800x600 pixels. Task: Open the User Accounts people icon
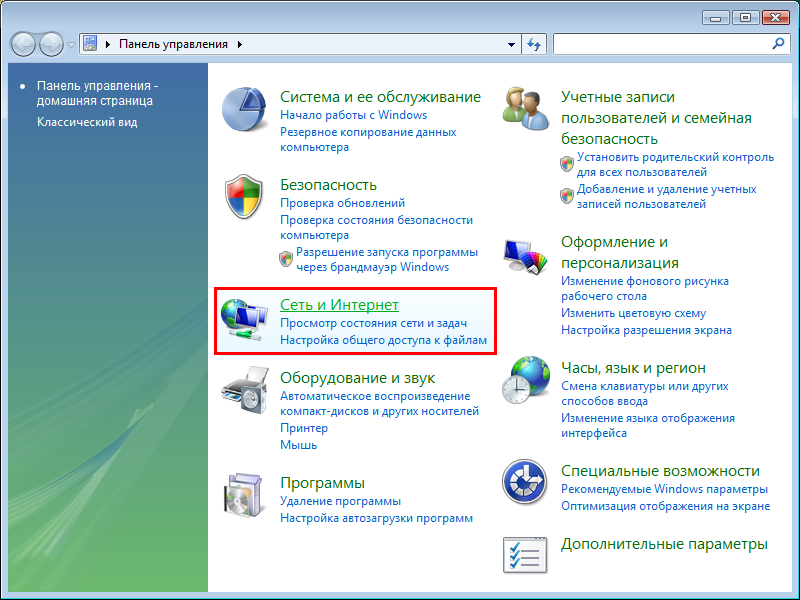pos(526,109)
